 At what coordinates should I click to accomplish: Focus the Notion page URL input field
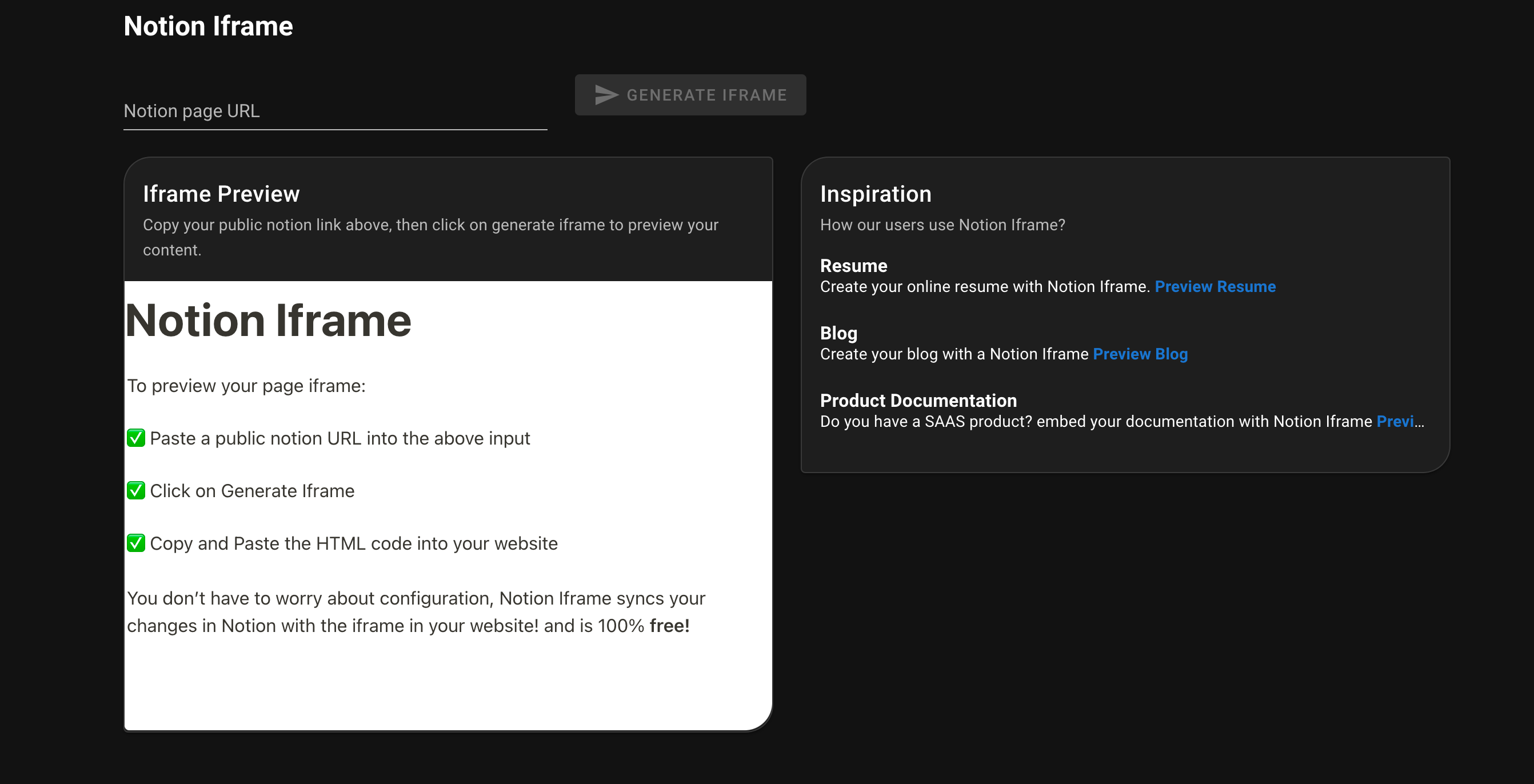335,111
